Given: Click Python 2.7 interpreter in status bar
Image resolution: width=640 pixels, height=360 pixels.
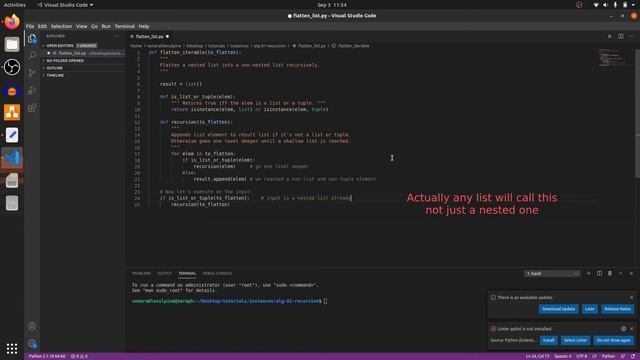Looking at the screenshot, I should coord(47,356).
